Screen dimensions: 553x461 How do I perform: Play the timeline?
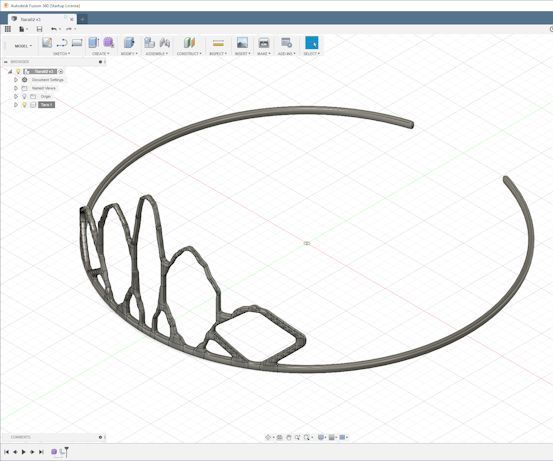click(23, 451)
